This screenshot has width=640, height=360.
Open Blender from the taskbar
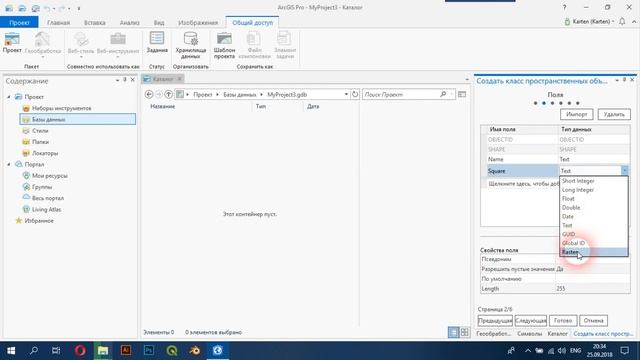(x=194, y=351)
